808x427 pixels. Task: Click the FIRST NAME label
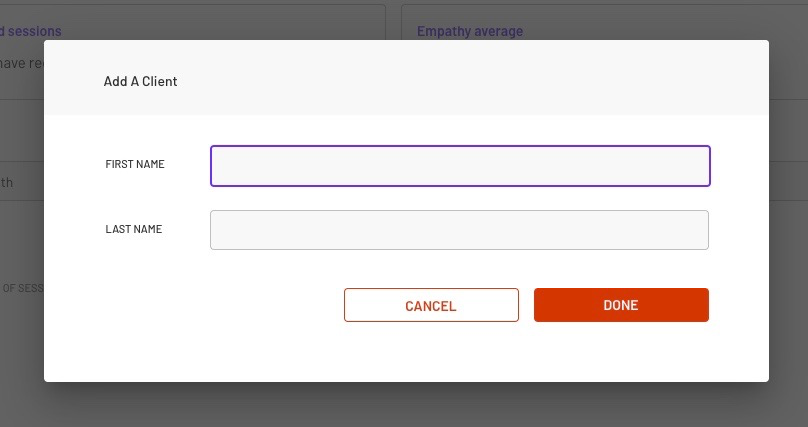(x=135, y=164)
